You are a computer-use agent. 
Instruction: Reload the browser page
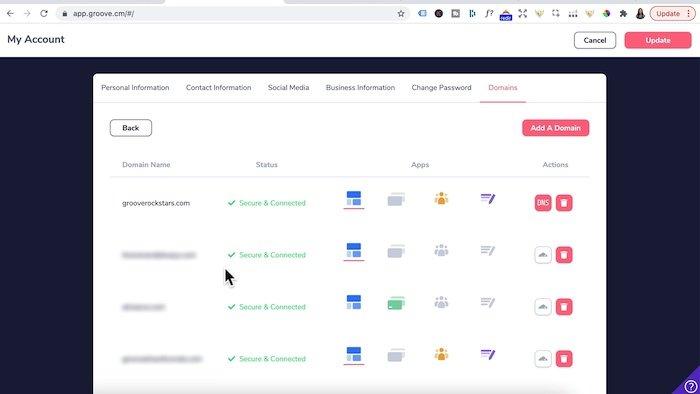(44, 13)
